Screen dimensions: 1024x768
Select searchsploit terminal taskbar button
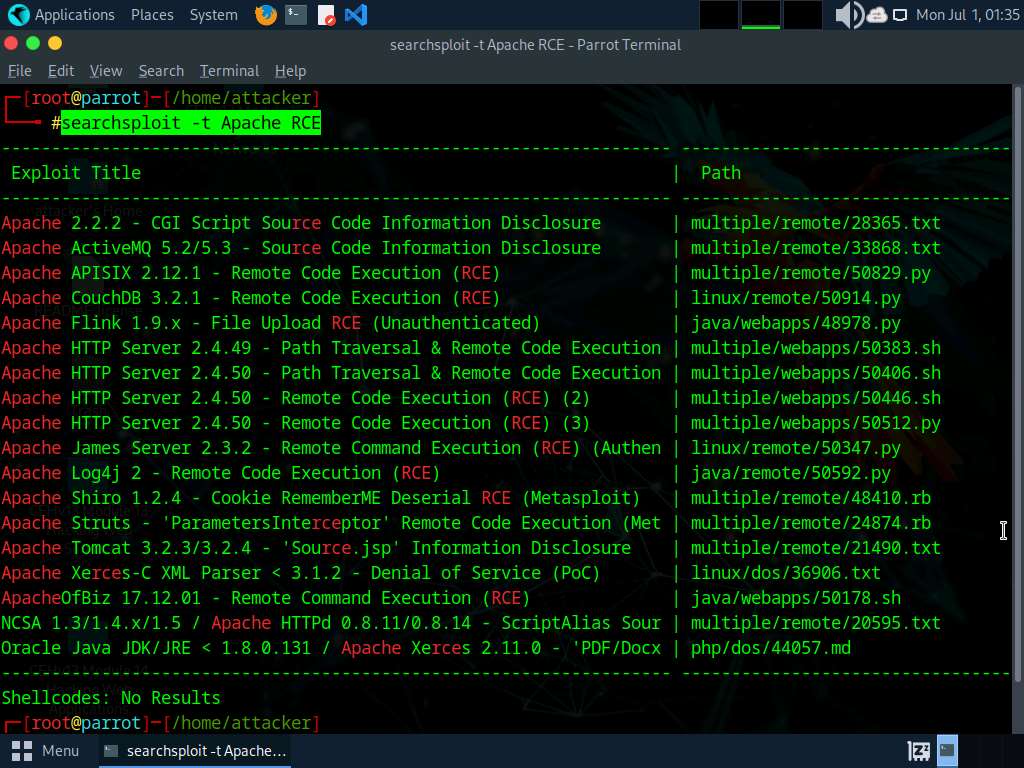coord(196,751)
